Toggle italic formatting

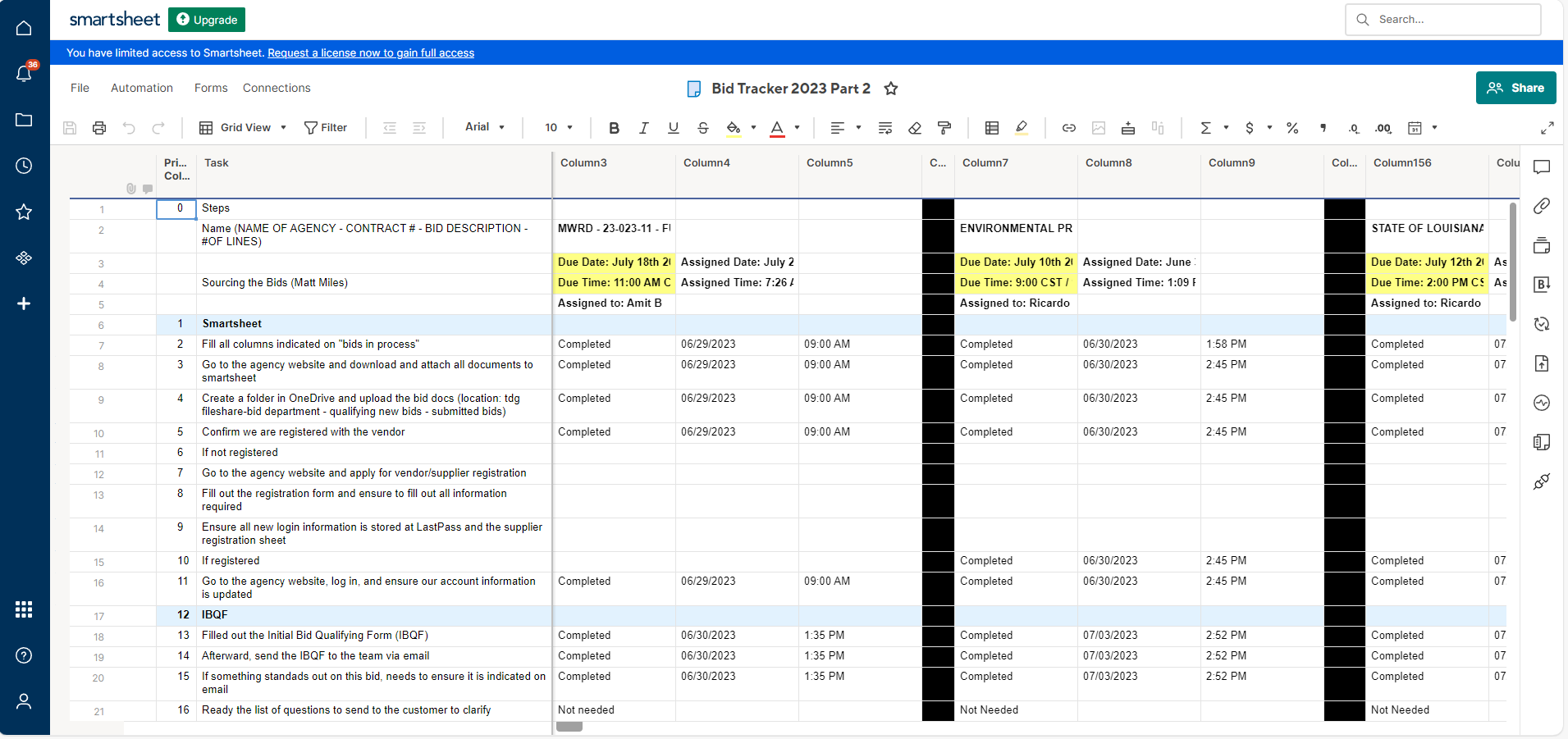click(x=644, y=128)
